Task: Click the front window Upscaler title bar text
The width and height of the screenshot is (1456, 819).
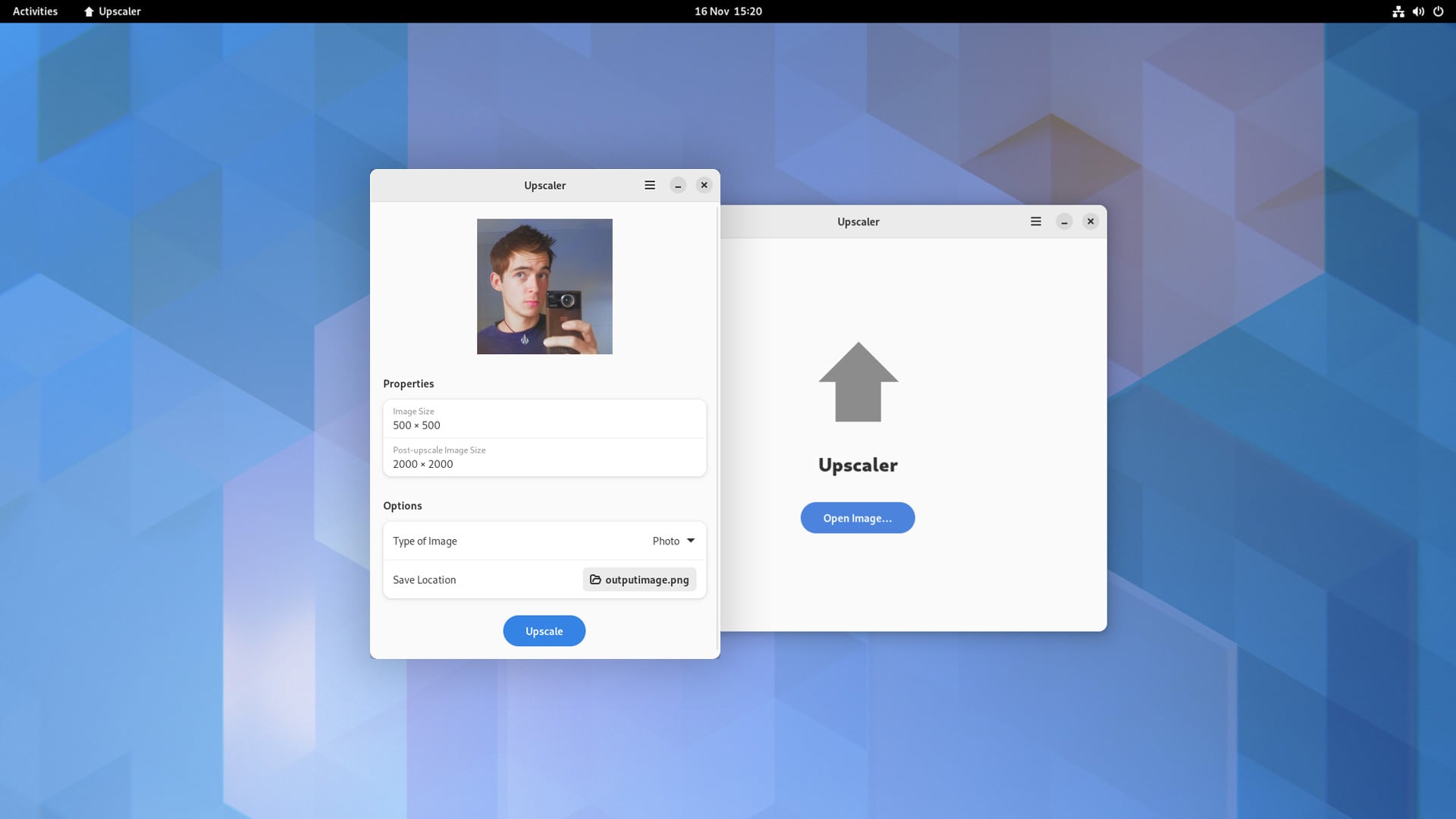Action: tap(544, 185)
